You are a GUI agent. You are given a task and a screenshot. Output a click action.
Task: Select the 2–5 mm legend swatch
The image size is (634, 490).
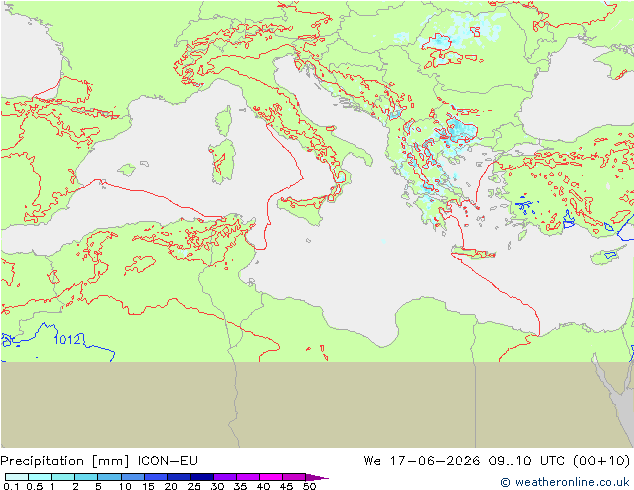click(86, 477)
